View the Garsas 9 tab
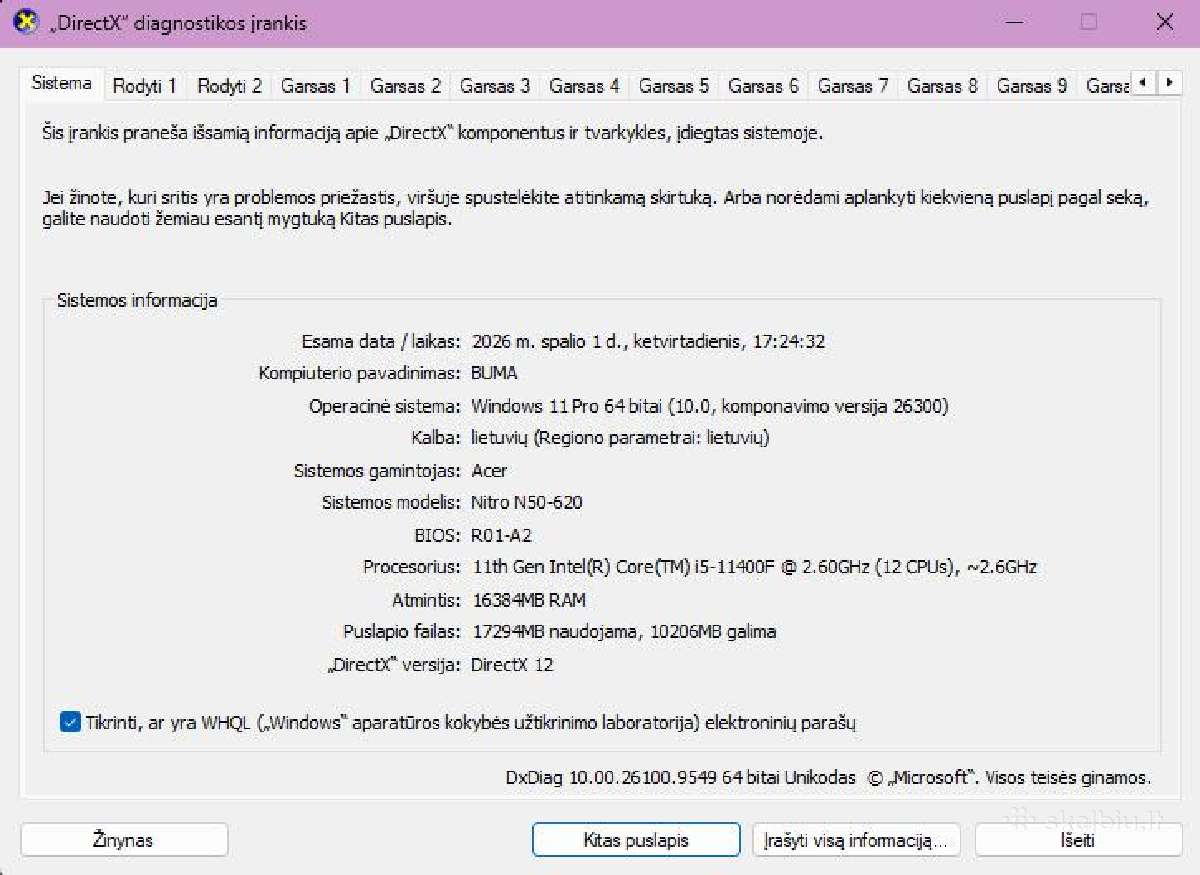This screenshot has width=1200, height=875. 1032,86
